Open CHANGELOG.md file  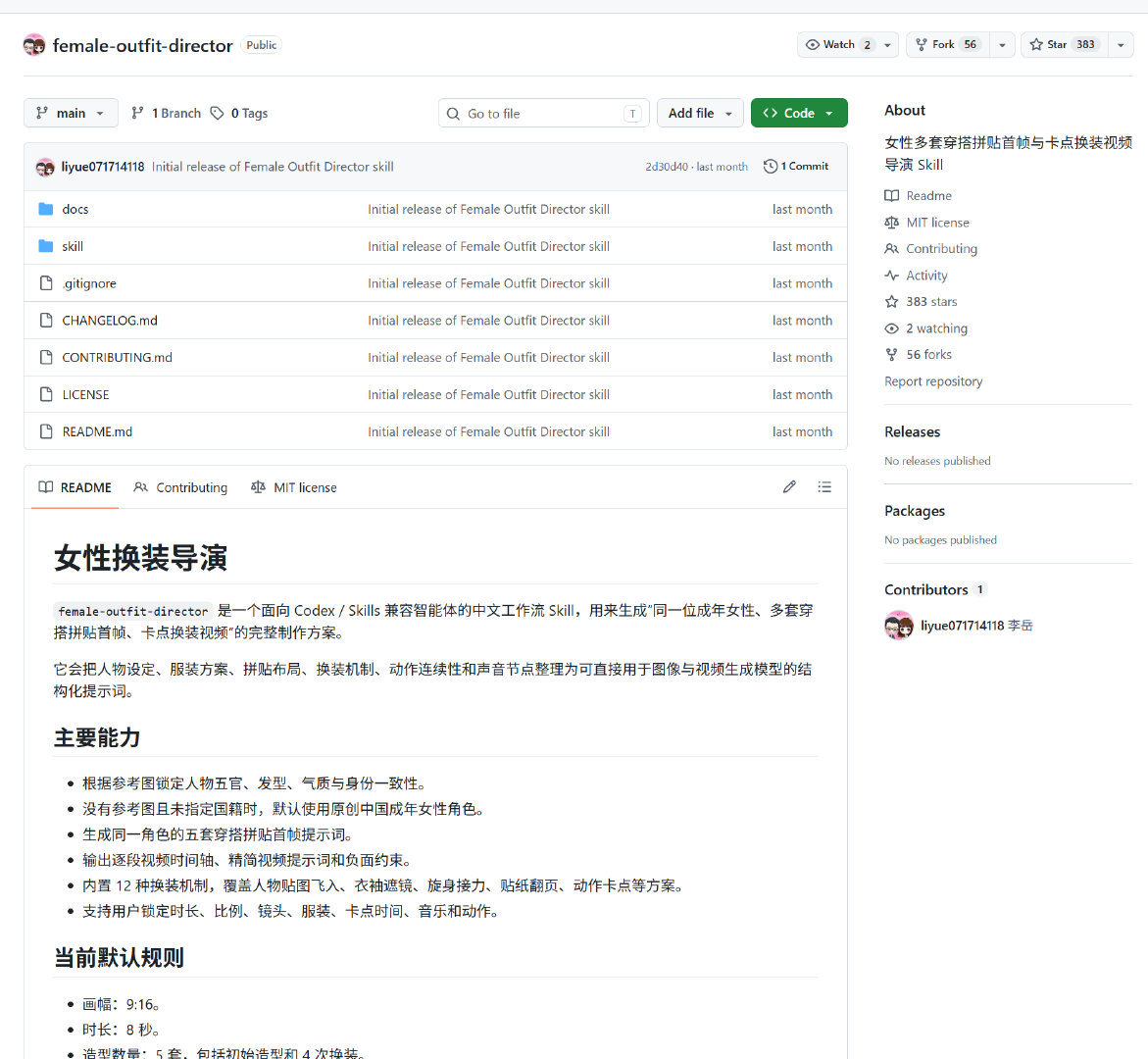110,321
